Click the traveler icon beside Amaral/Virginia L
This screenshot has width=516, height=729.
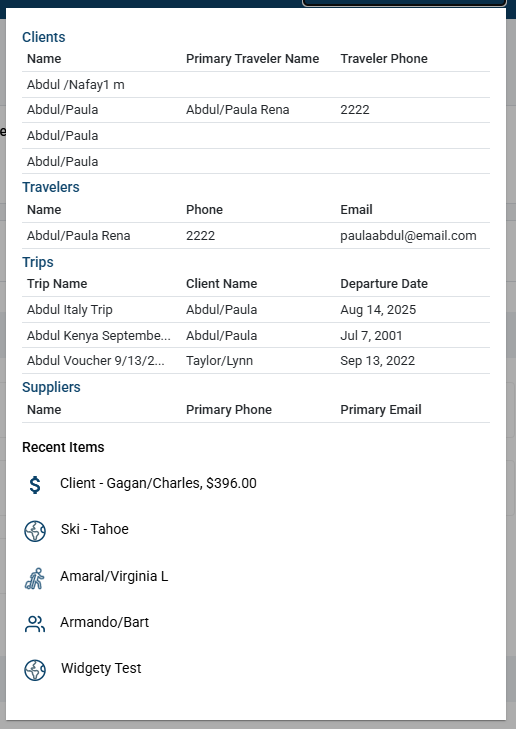click(34, 578)
